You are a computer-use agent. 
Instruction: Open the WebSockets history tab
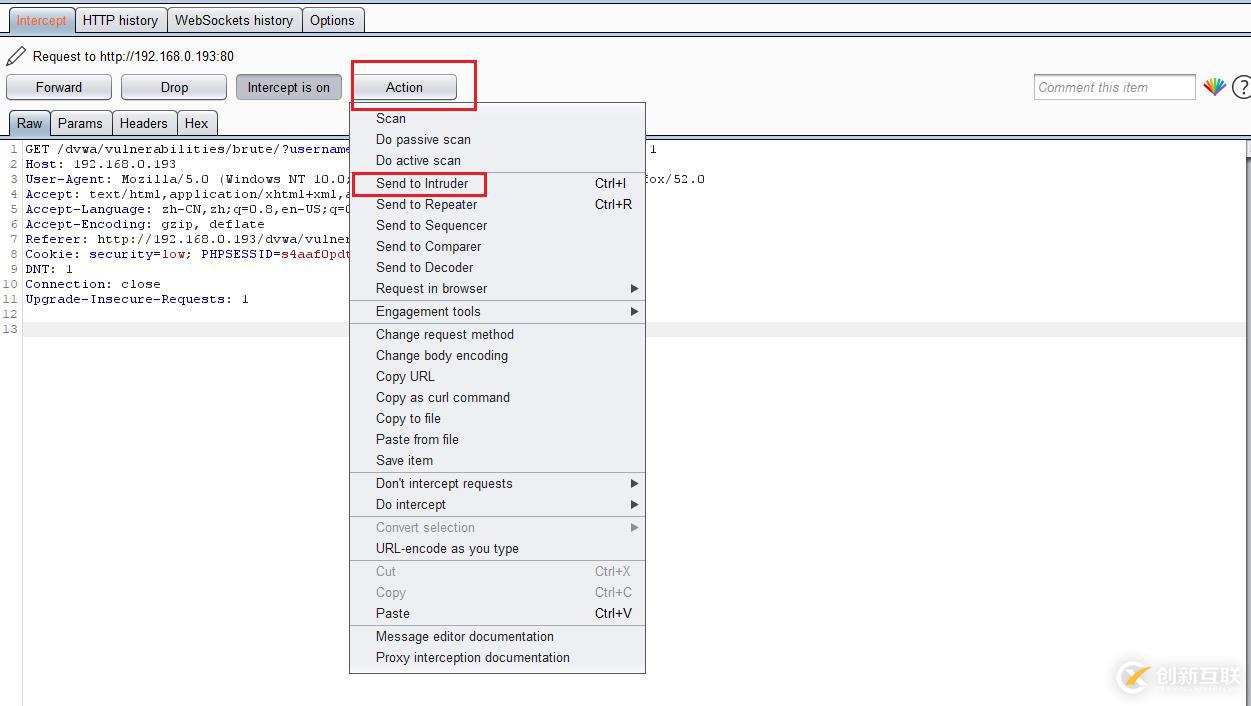click(x=234, y=20)
